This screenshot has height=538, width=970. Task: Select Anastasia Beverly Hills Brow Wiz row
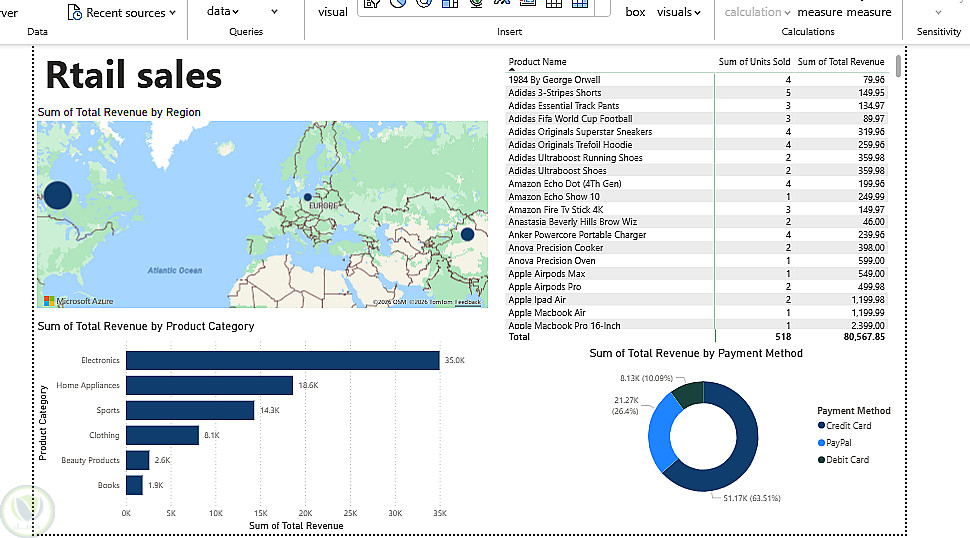coord(696,221)
